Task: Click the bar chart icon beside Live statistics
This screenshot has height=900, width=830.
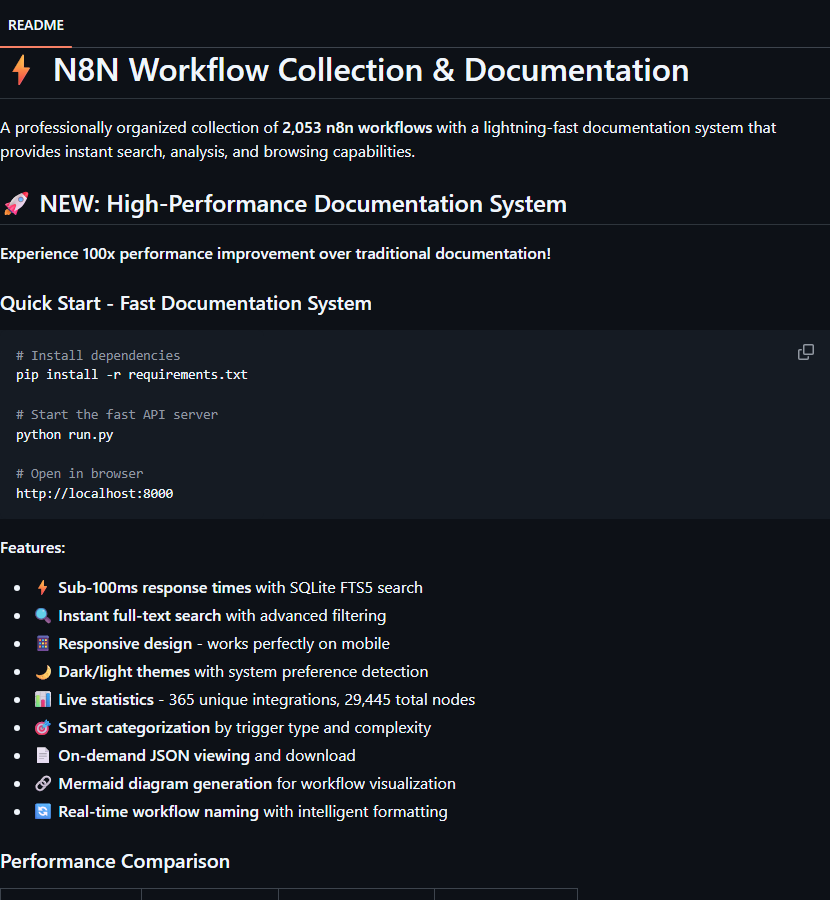Action: click(x=42, y=699)
